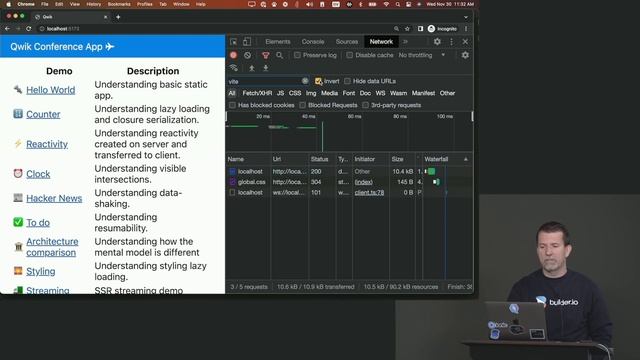Close the DevTools panel
Image resolution: width=640 pixels, height=360 pixels.
[465, 42]
